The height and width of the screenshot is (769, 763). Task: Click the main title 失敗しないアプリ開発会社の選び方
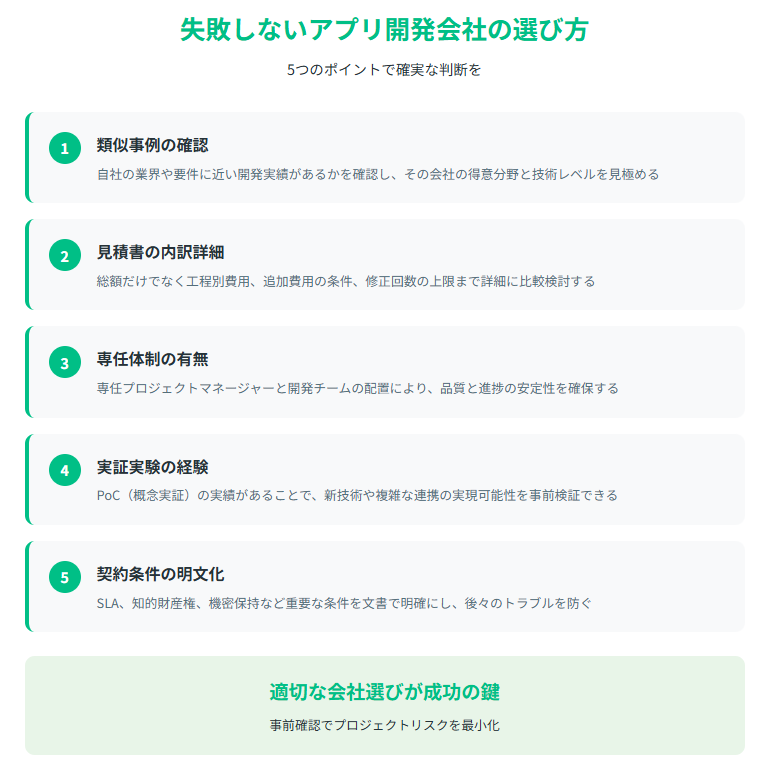click(x=384, y=29)
